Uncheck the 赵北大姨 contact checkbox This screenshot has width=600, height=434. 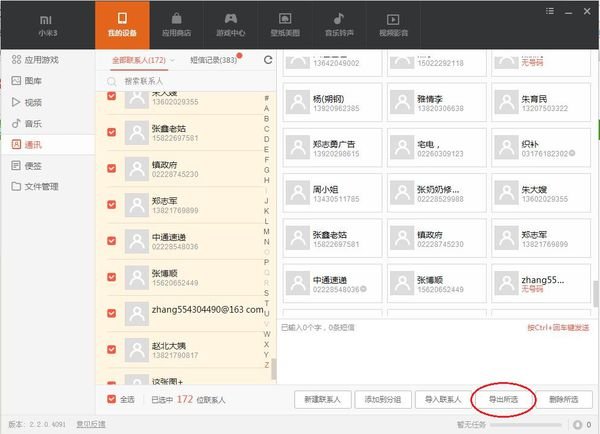click(112, 349)
